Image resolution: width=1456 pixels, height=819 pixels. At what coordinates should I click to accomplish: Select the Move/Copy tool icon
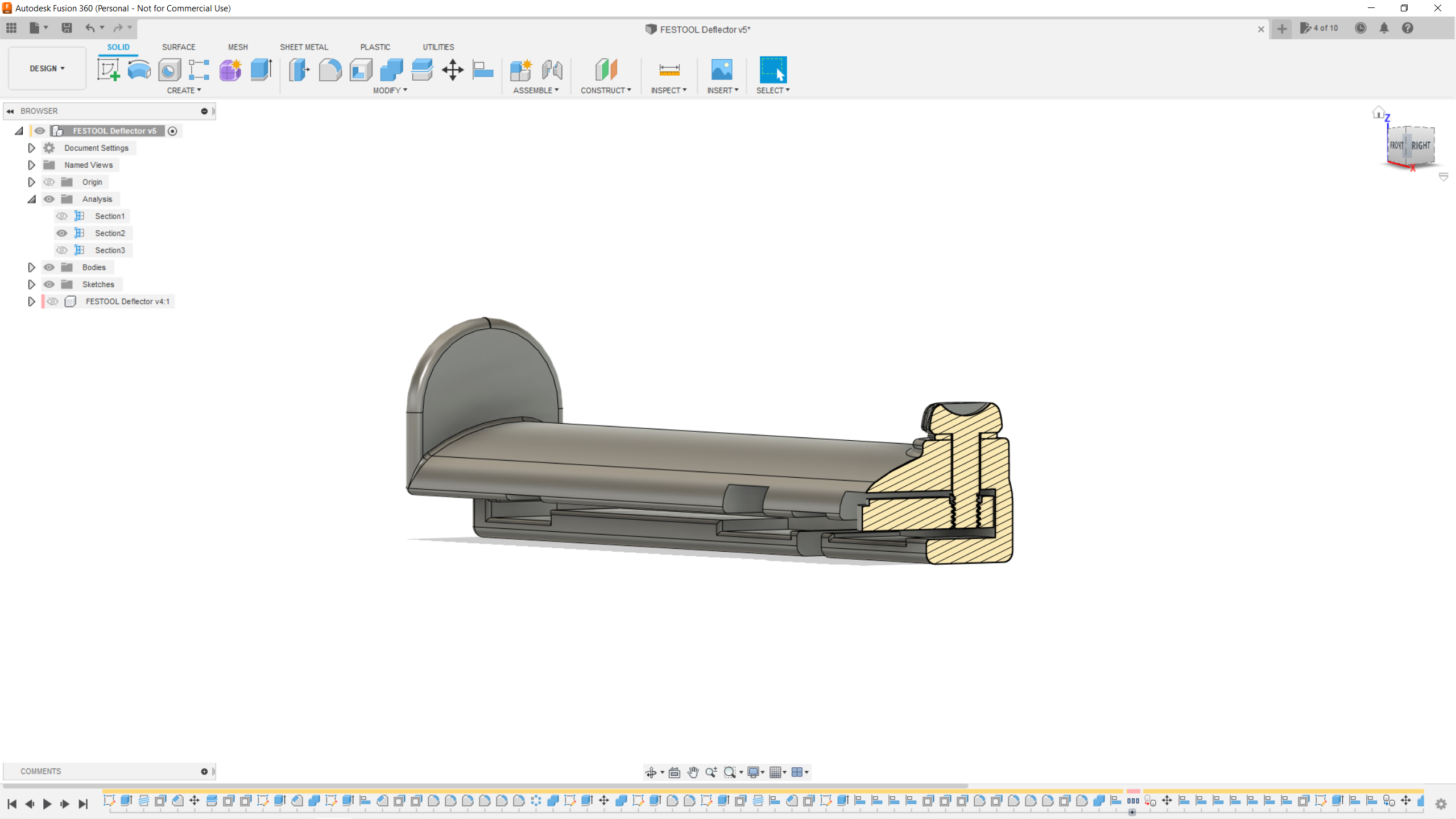coord(452,70)
